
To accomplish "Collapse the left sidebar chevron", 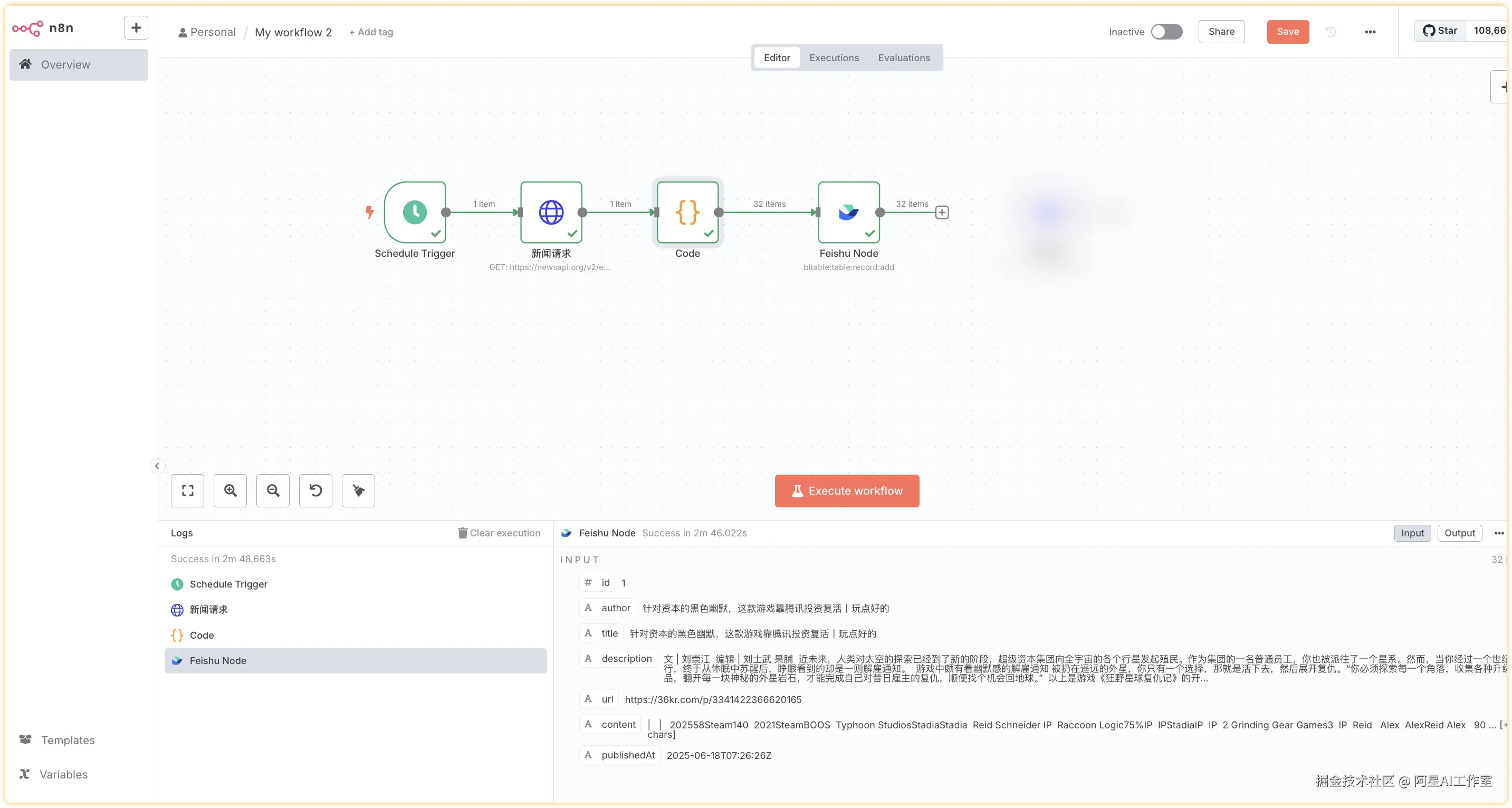I will (157, 466).
